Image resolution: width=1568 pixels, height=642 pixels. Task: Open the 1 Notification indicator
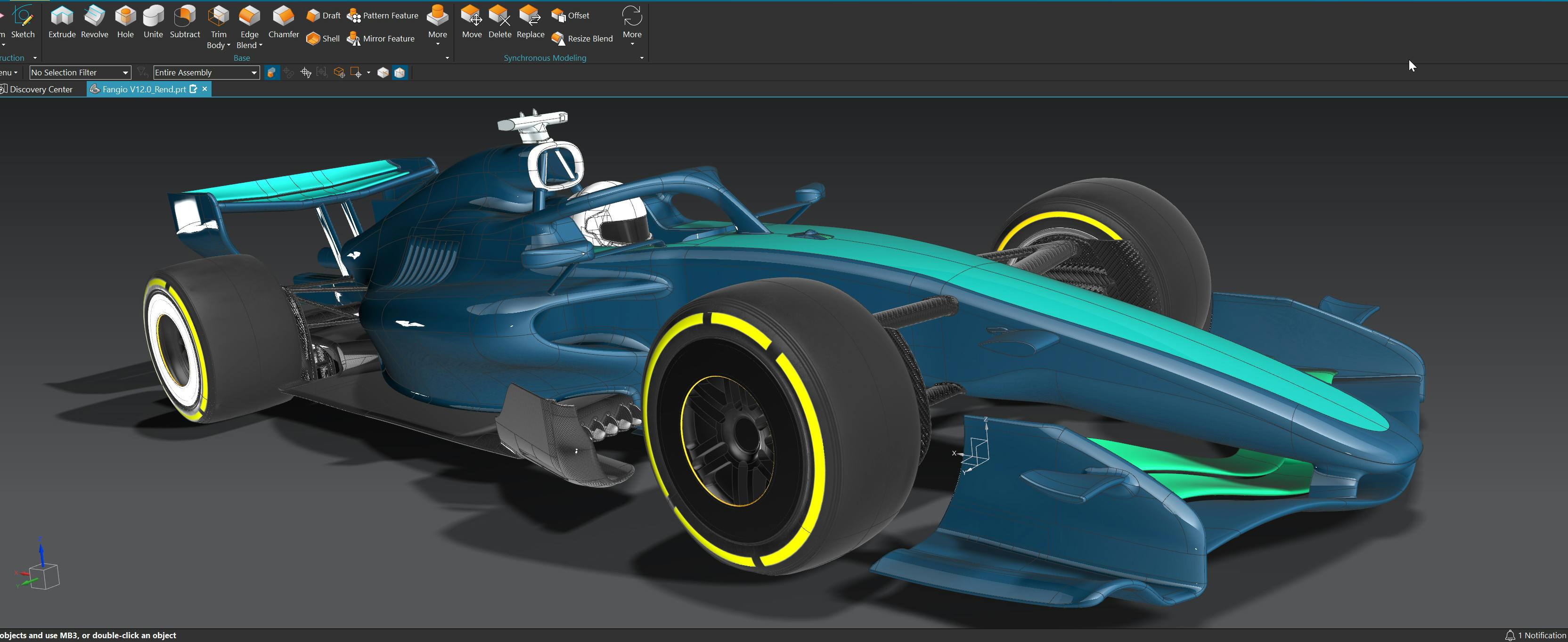(x=1536, y=635)
